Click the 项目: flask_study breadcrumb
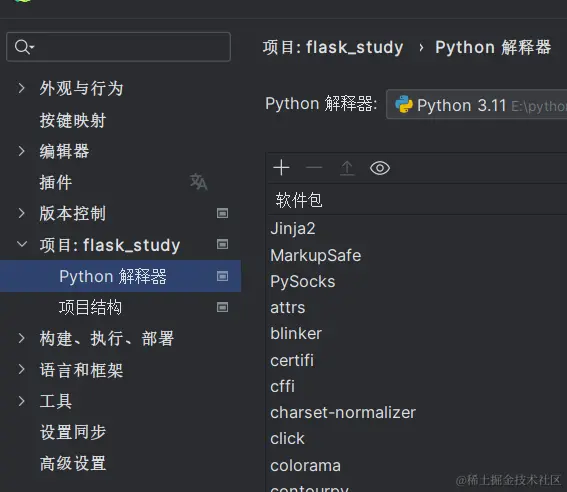Screen dimensions: 567x492 tap(333, 47)
